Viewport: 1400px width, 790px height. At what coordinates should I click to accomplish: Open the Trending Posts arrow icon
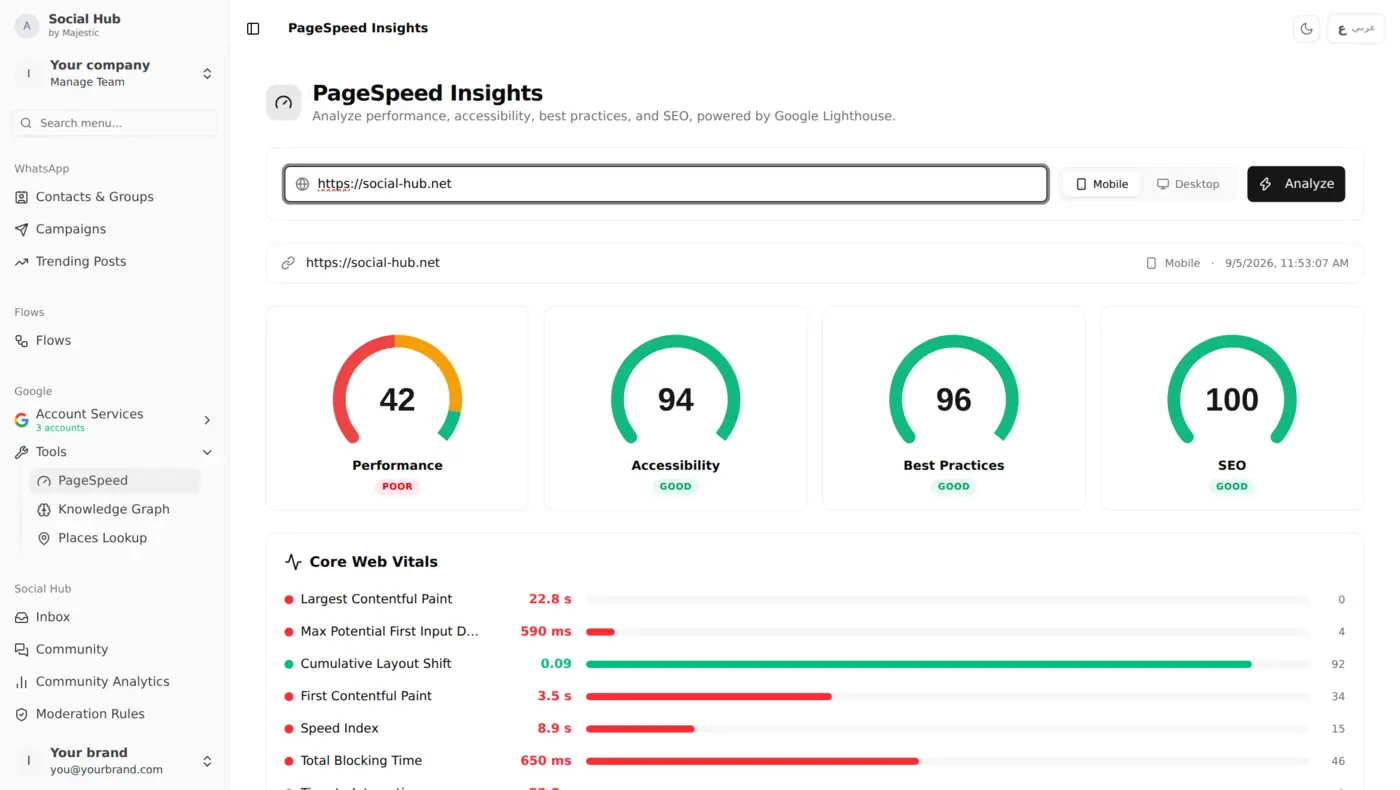coord(21,262)
